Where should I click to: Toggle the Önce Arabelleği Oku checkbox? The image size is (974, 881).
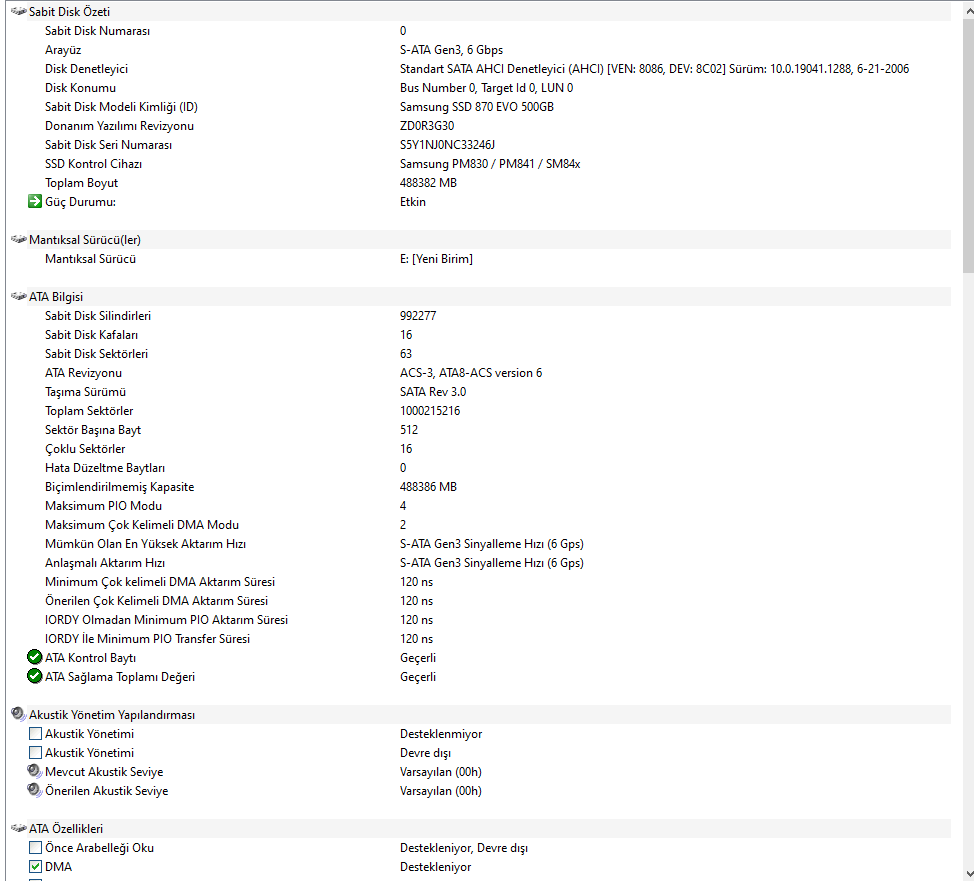pyautogui.click(x=35, y=847)
